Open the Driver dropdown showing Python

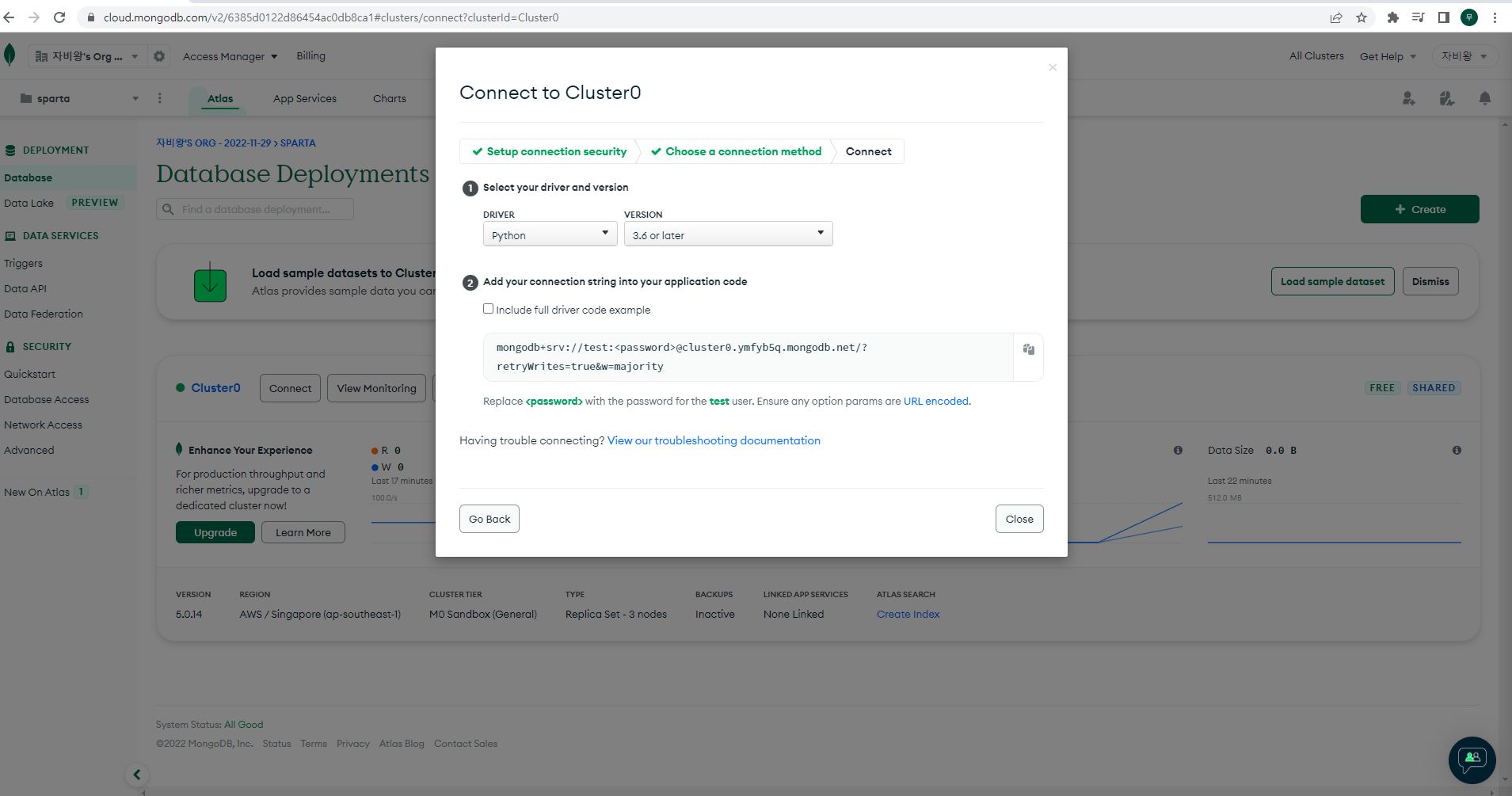pyautogui.click(x=550, y=234)
